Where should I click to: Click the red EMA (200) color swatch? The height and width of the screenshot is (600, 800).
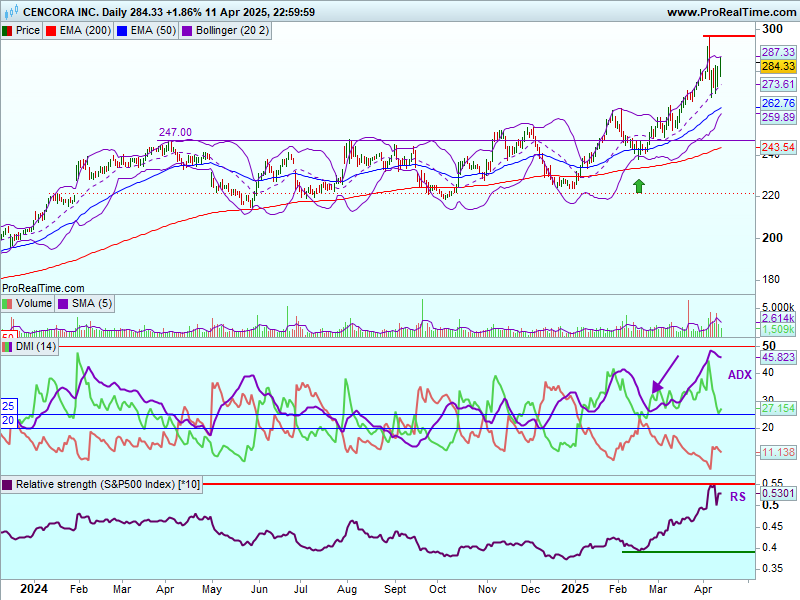[52, 31]
